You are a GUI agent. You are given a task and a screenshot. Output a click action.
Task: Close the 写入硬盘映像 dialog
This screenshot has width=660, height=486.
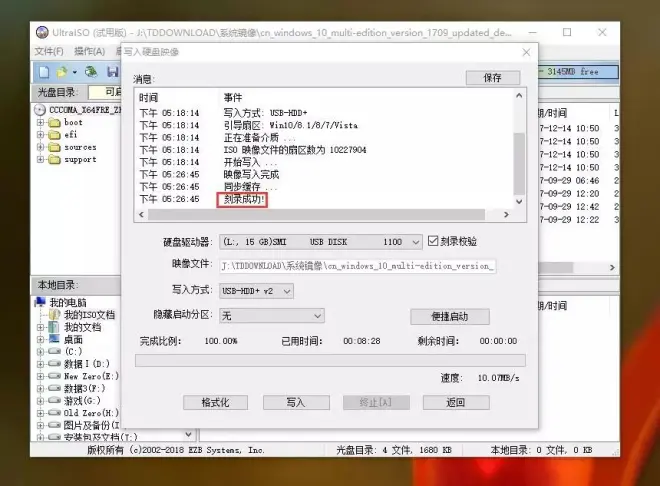point(526,52)
